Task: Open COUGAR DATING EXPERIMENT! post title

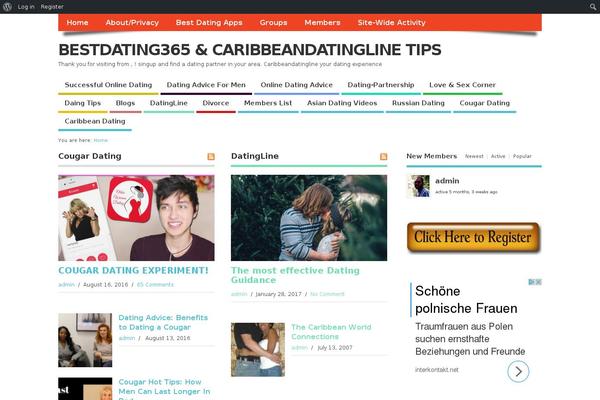Action: [133, 270]
